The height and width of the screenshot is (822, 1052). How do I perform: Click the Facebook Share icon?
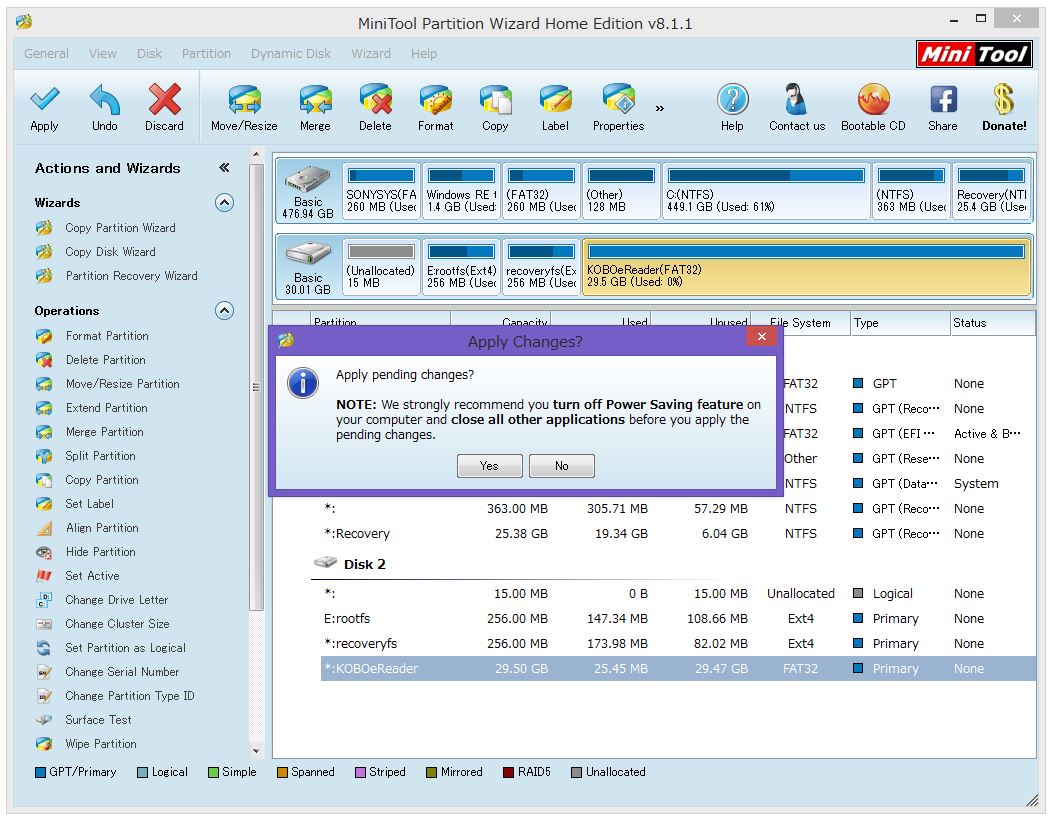coord(943,99)
